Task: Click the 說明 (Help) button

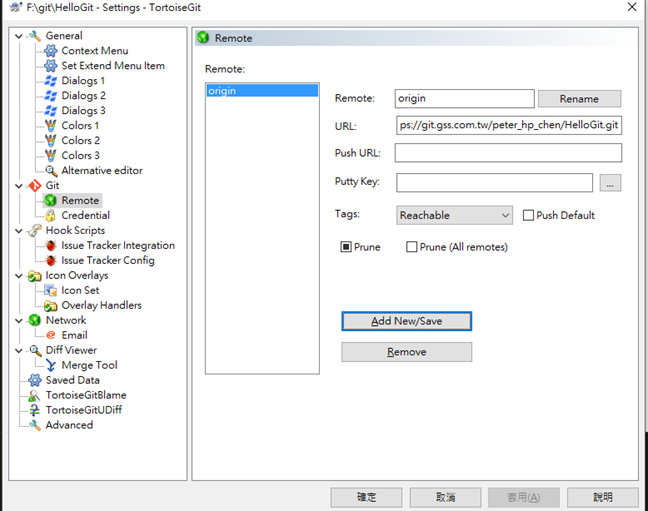Action: tap(603, 497)
